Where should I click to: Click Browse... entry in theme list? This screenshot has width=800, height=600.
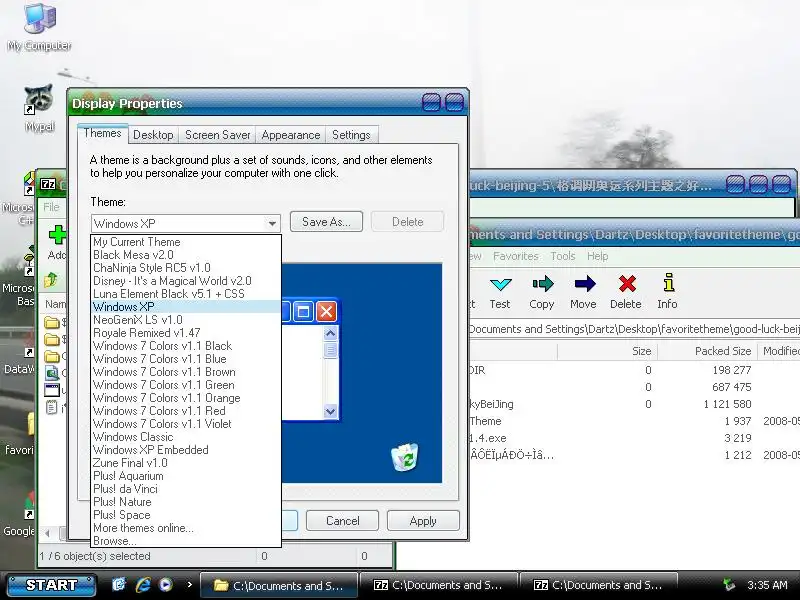186,541
